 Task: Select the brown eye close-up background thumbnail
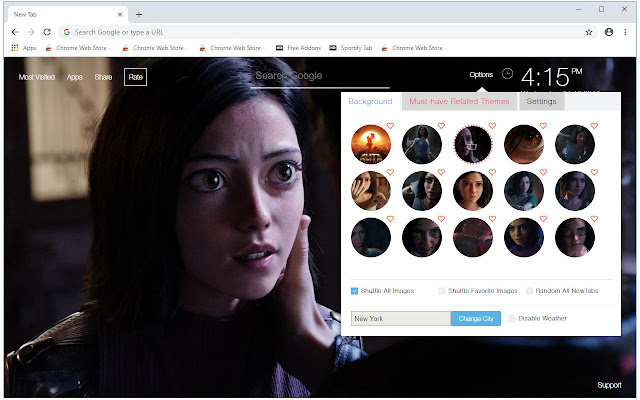pos(524,144)
